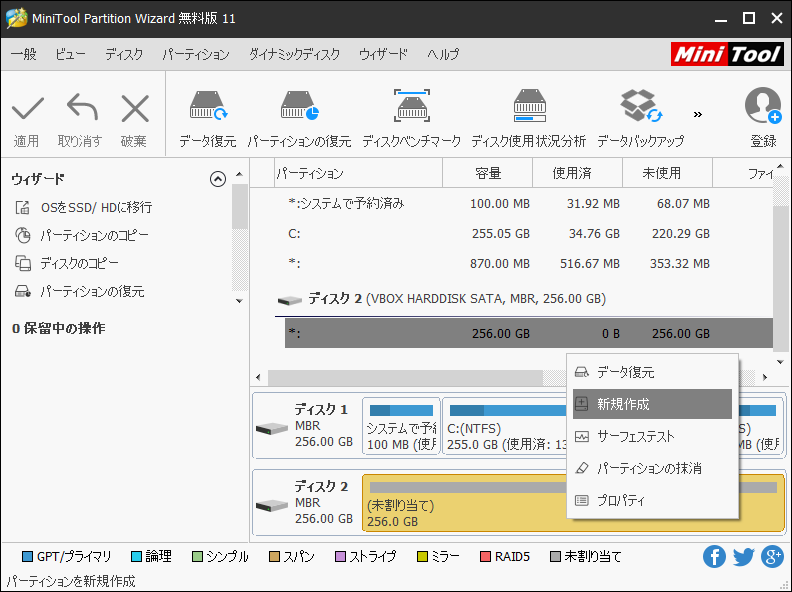Click the サーフェステスト context menu icon

pyautogui.click(x=582, y=436)
